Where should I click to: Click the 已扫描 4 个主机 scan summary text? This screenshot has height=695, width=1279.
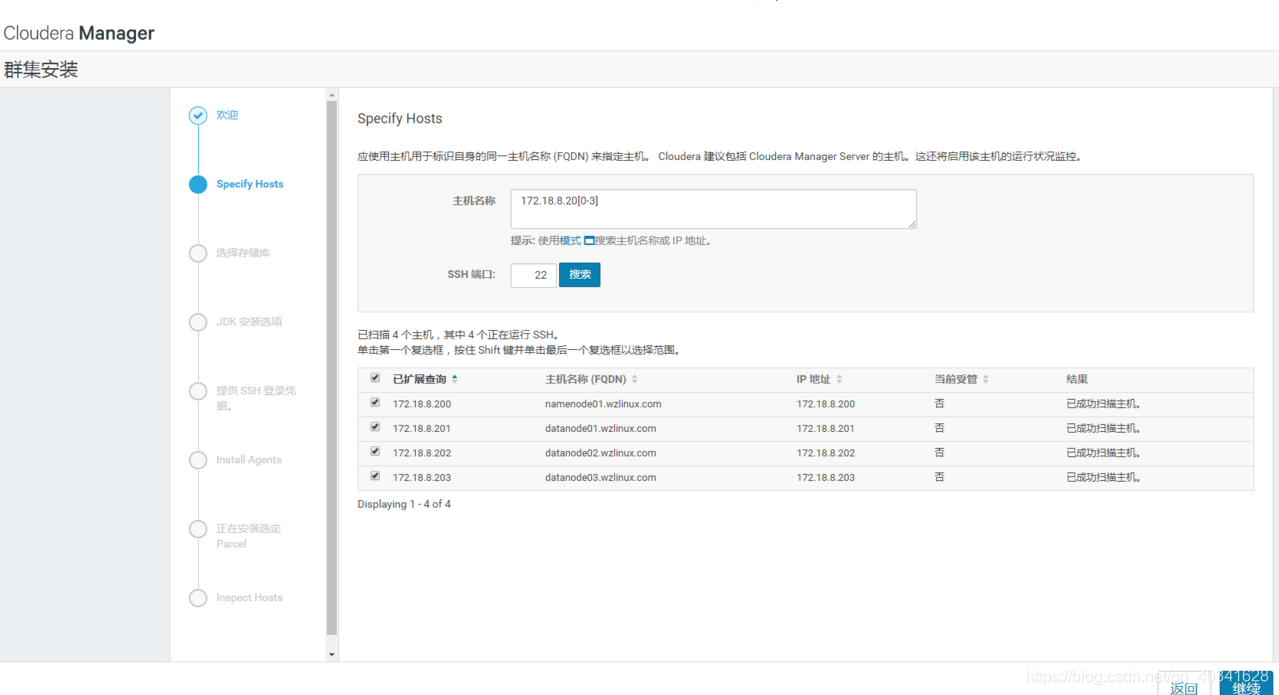tap(459, 335)
